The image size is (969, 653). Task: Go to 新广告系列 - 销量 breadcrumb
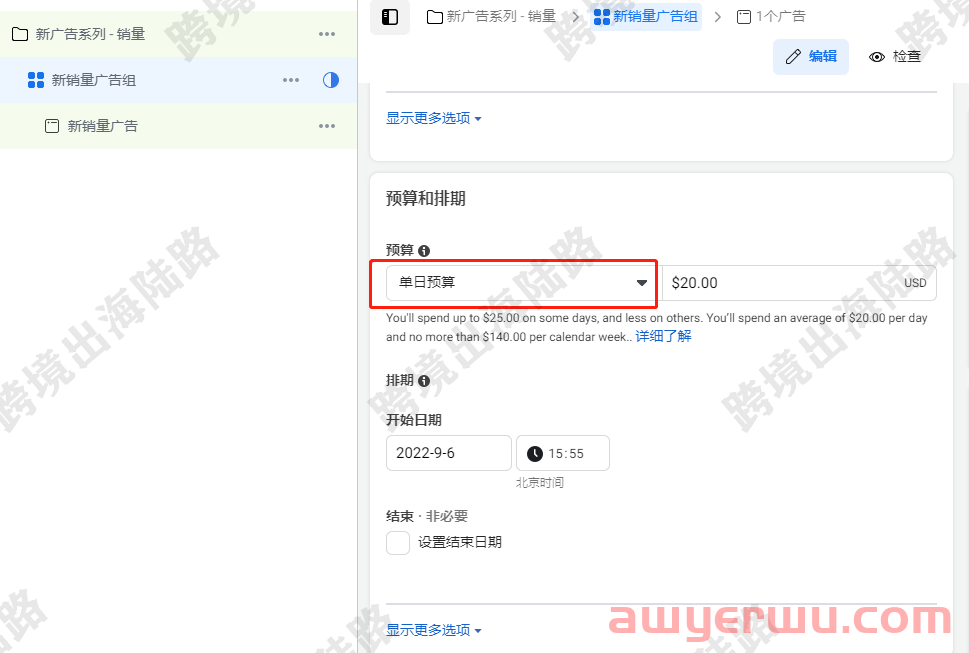coord(492,17)
